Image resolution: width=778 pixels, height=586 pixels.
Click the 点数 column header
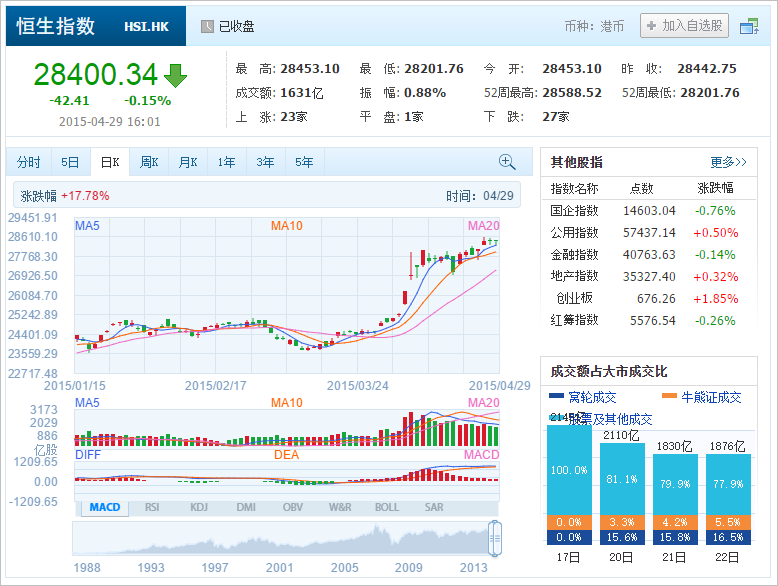click(x=642, y=189)
